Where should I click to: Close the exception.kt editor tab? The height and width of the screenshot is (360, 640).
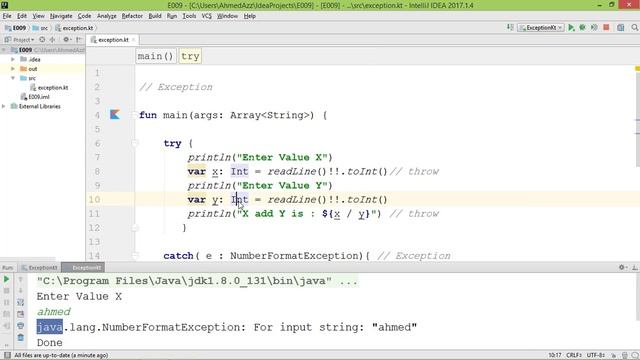[x=133, y=40]
